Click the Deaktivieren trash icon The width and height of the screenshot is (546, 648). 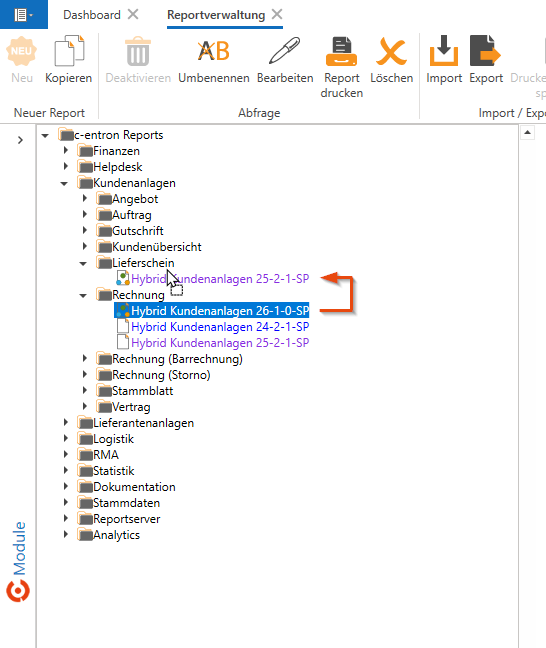tap(138, 51)
